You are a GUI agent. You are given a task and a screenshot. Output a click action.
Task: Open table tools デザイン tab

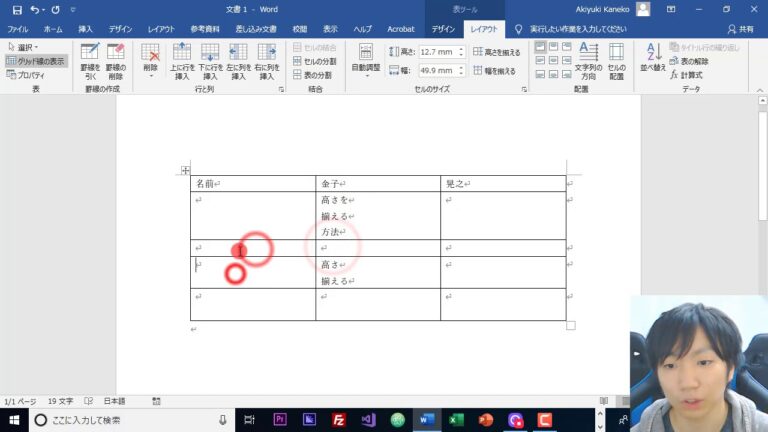click(x=443, y=29)
